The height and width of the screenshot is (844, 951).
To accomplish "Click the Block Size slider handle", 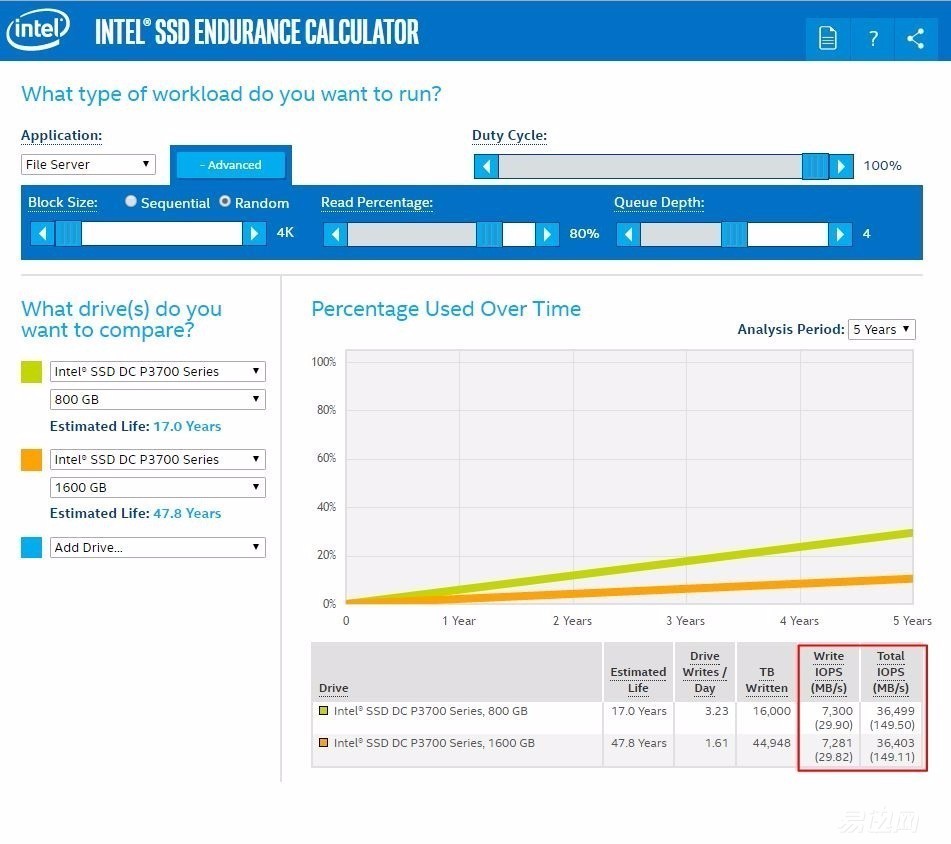I will point(68,233).
